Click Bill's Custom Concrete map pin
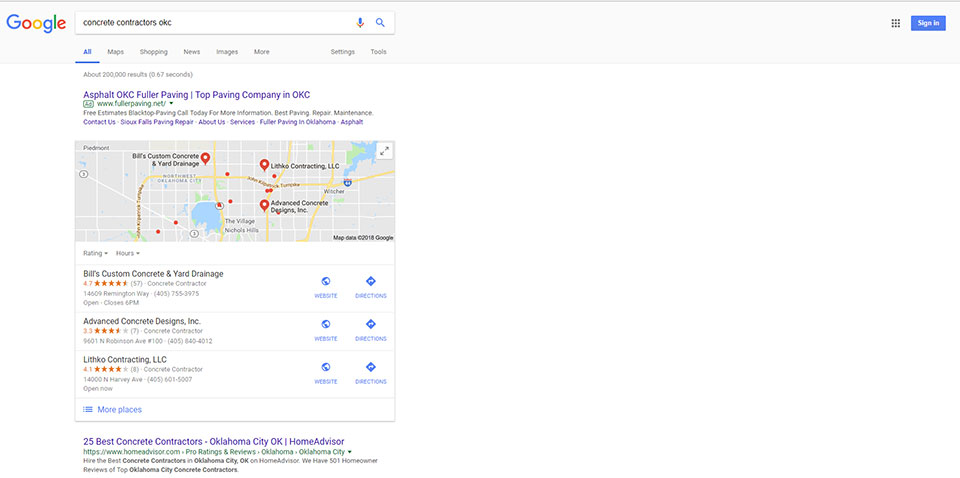The image size is (960, 478). [x=206, y=159]
